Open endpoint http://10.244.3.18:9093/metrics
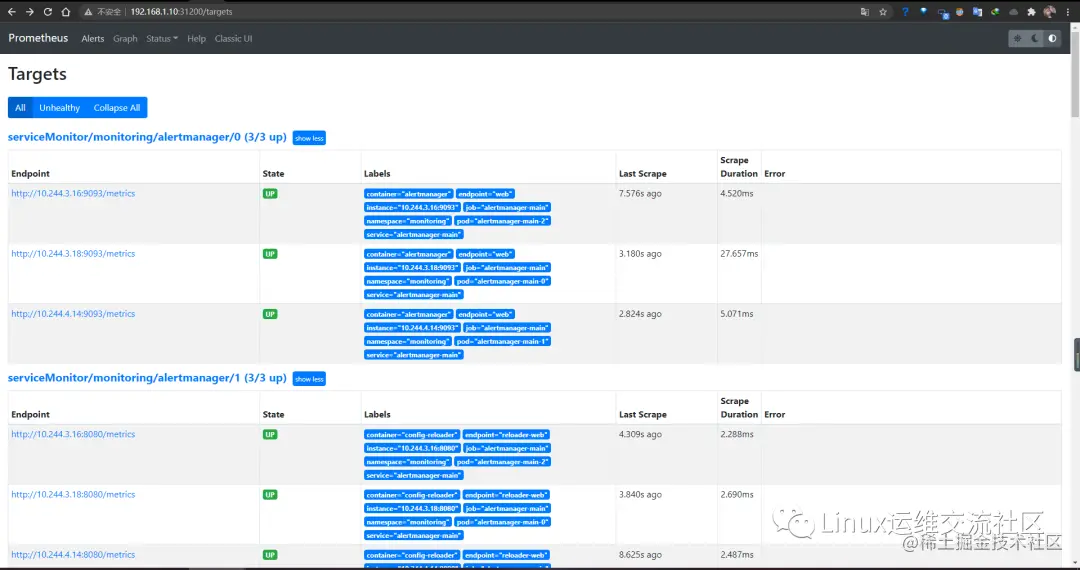Image resolution: width=1080 pixels, height=570 pixels. [x=73, y=253]
